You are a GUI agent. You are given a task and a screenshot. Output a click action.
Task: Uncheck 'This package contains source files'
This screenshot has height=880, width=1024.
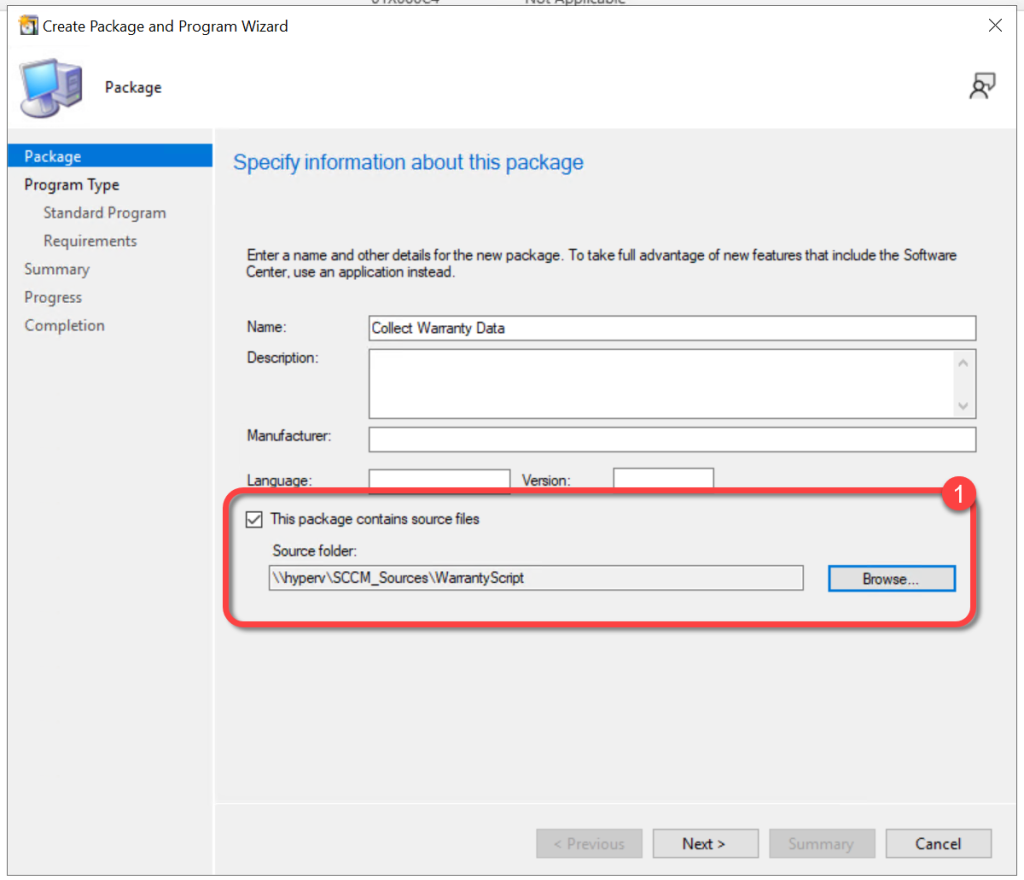coord(254,519)
